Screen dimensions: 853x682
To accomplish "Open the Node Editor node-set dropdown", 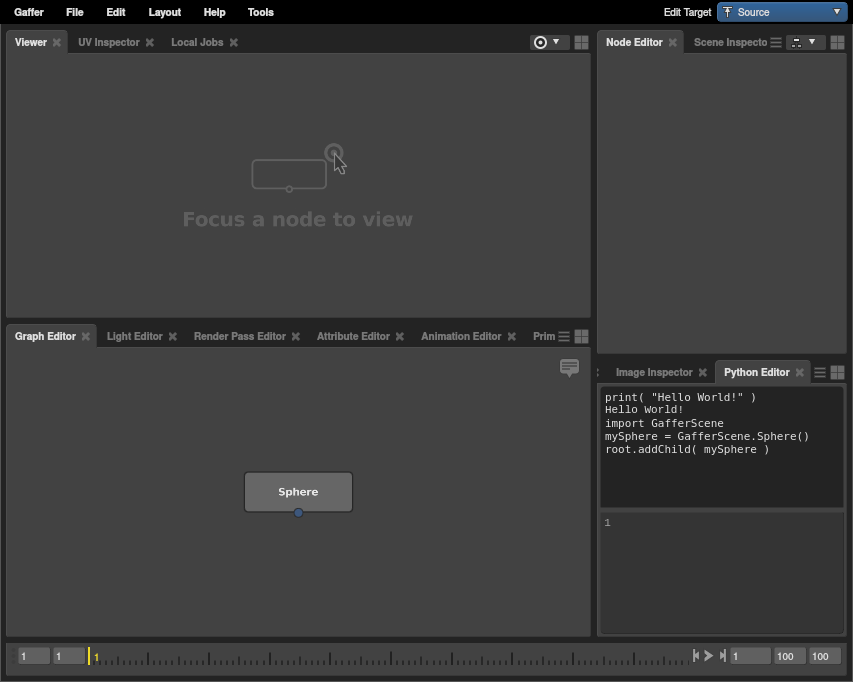I will 804,42.
